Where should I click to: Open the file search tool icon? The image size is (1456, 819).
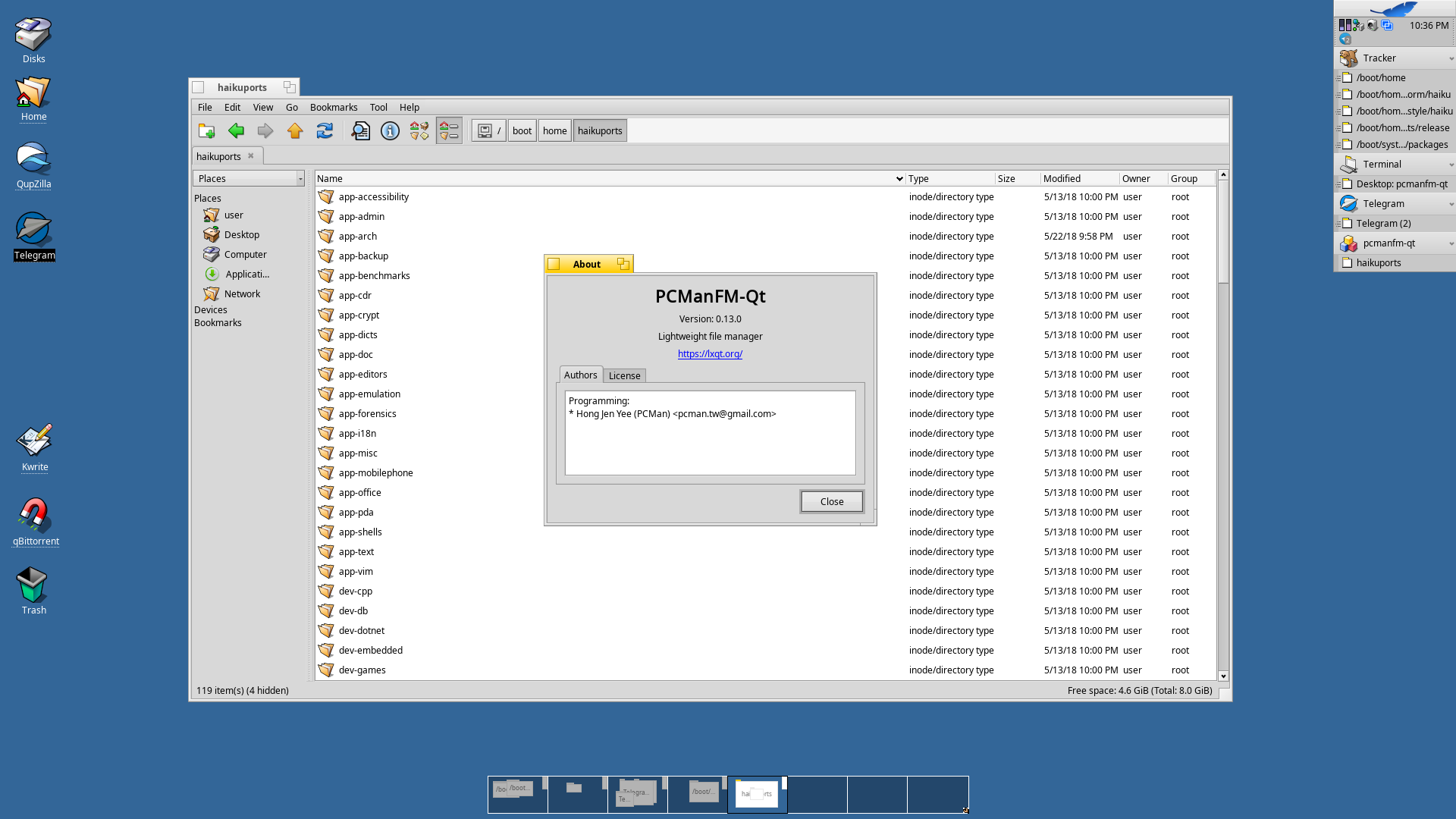coord(360,130)
